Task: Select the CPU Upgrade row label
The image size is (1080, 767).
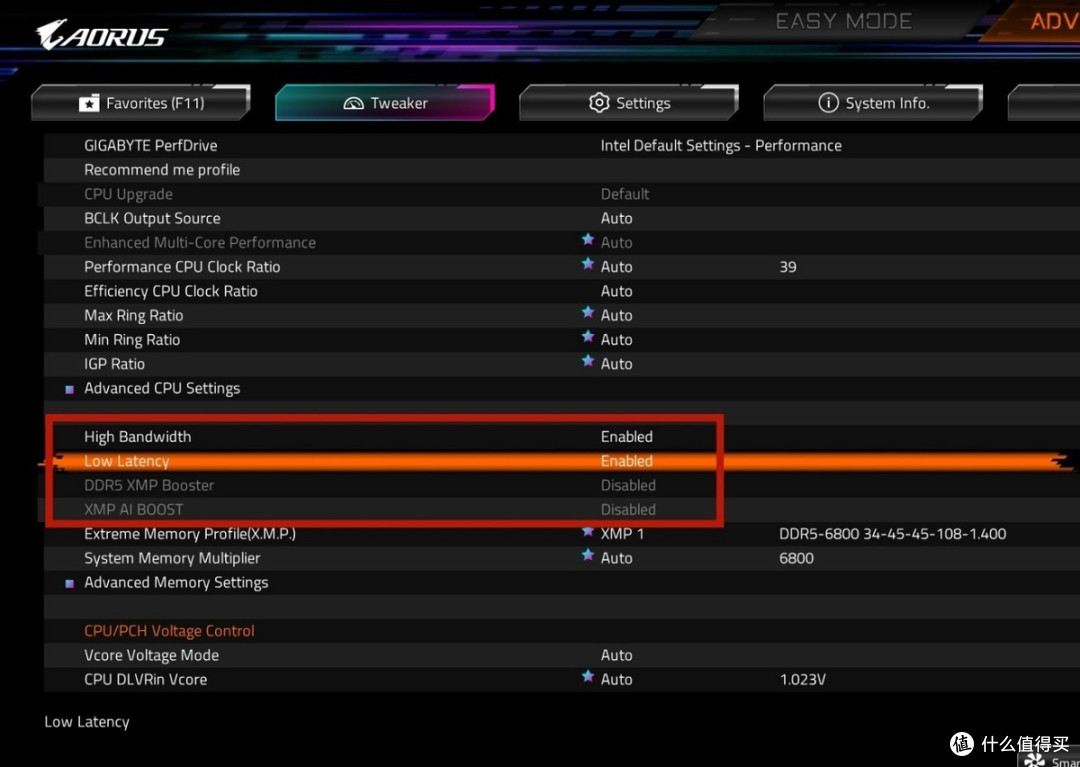Action: pyautogui.click(x=128, y=194)
